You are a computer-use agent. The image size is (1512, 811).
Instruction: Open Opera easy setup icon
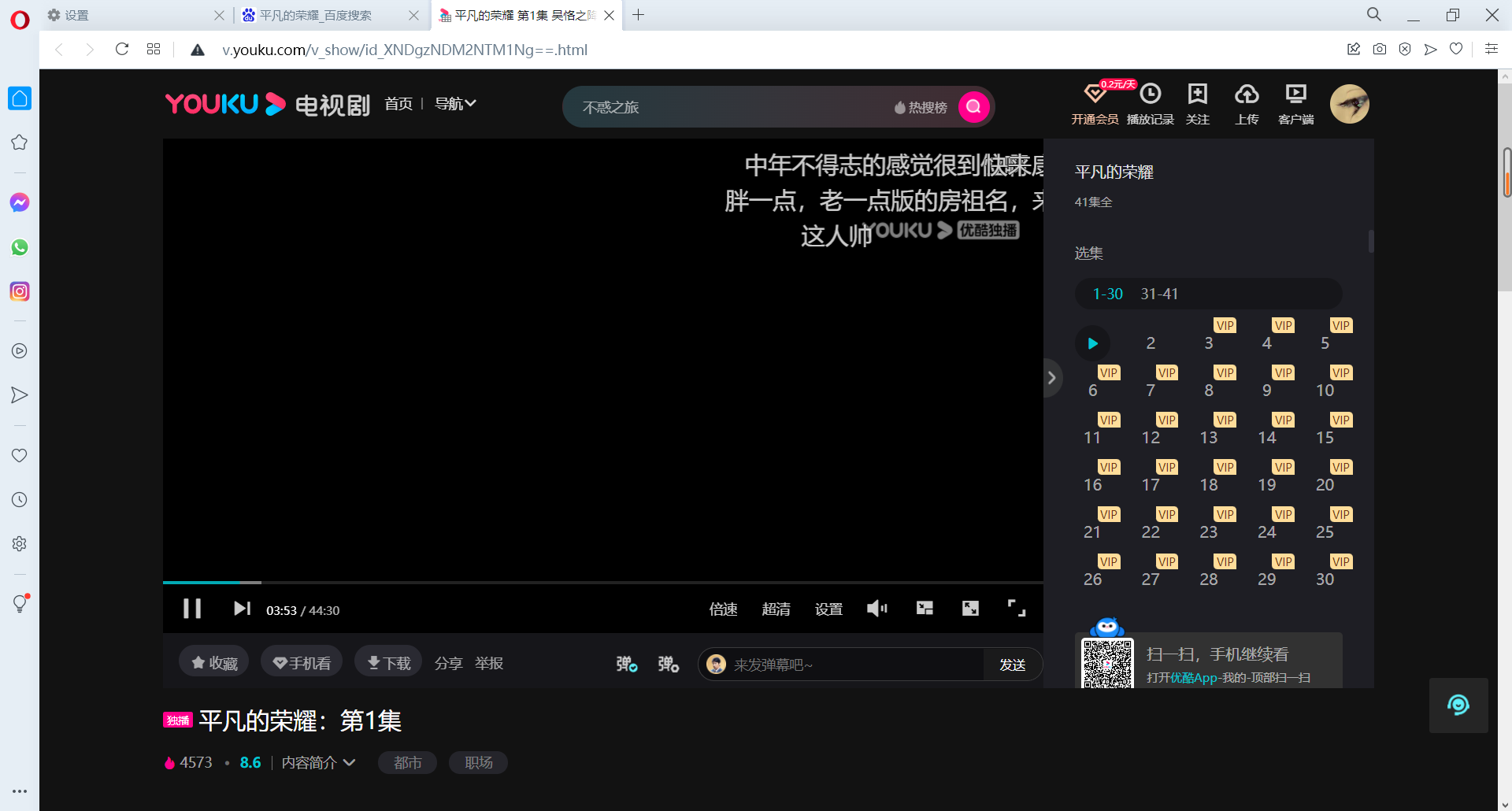tap(1492, 49)
